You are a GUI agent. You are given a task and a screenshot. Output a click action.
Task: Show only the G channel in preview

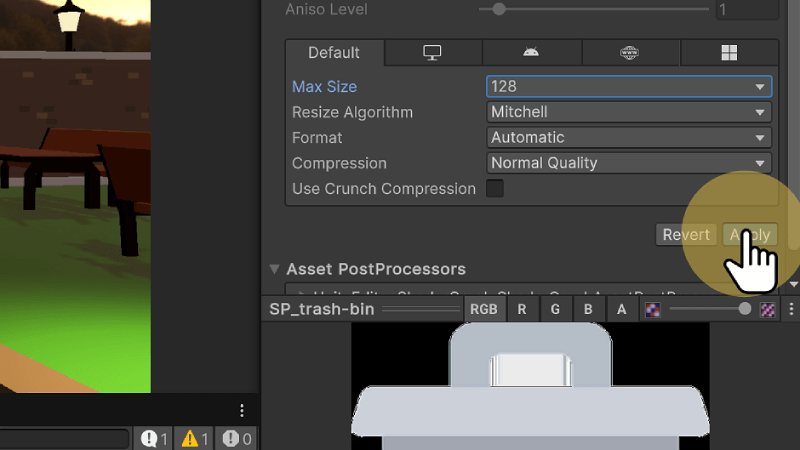click(555, 309)
